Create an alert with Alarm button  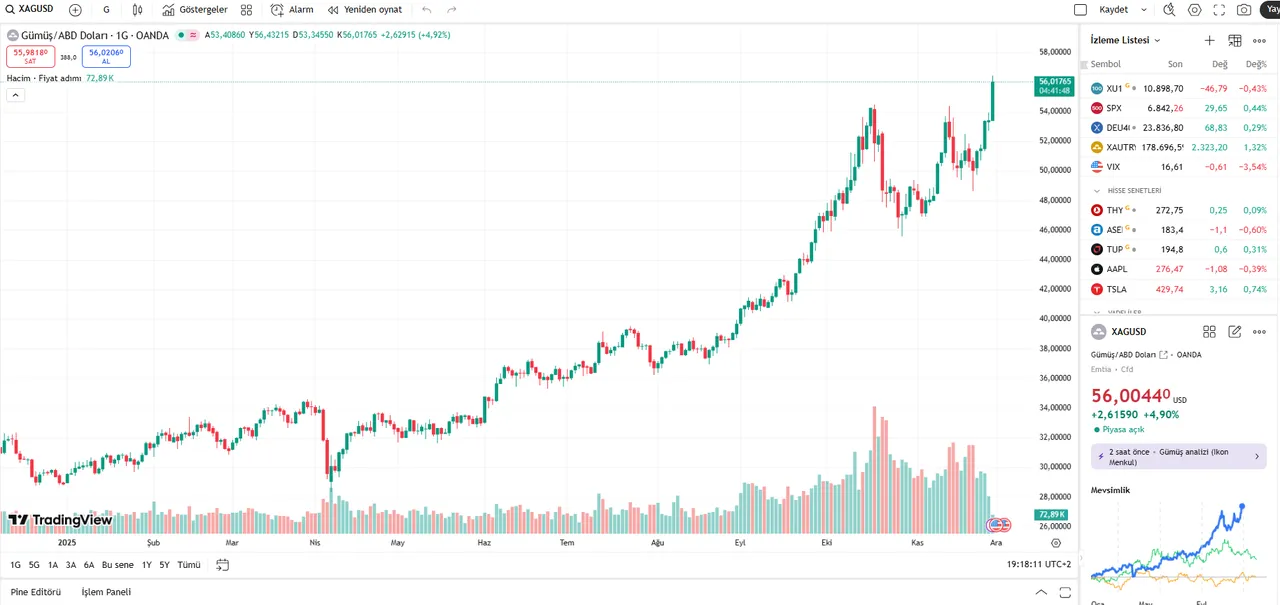[x=292, y=10]
